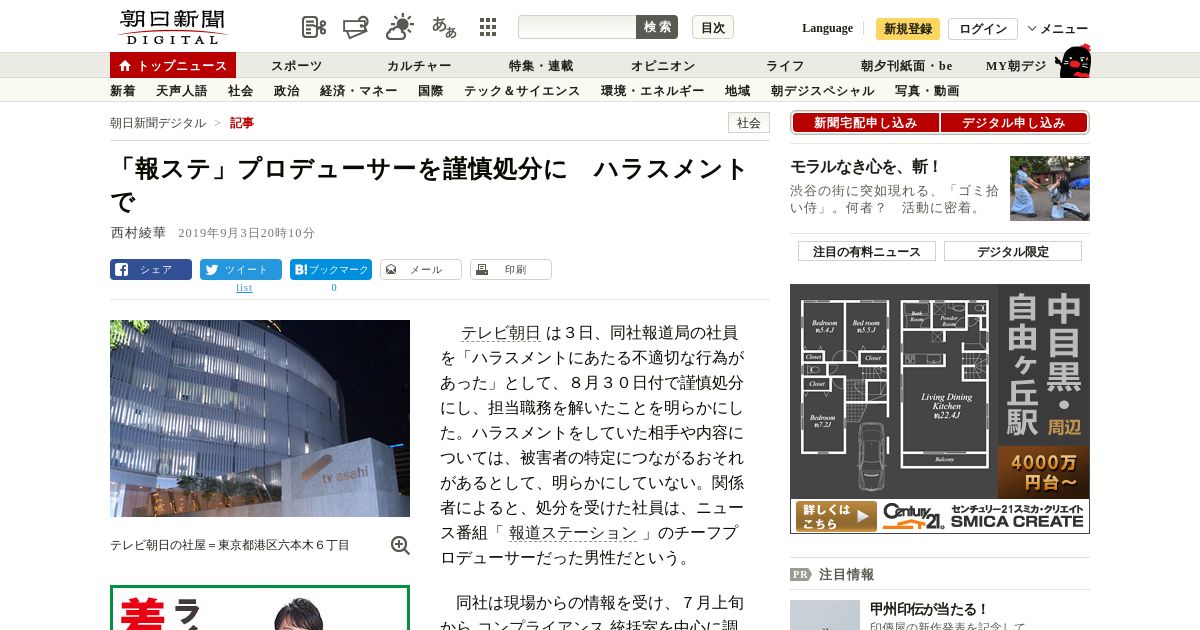Open the scrap clipping icon in header

coord(356,27)
